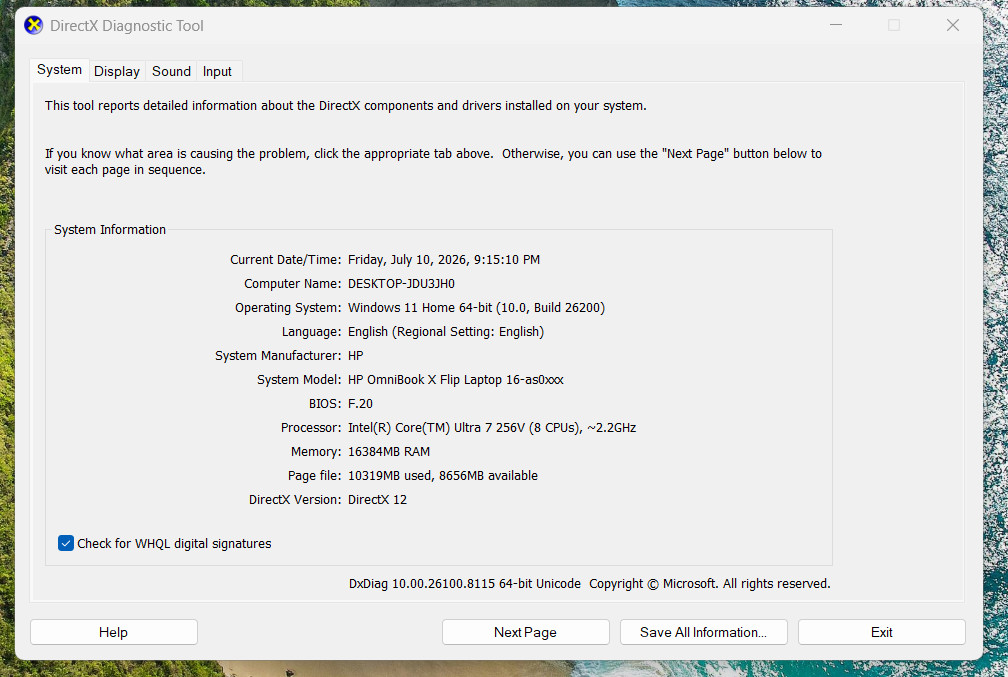The width and height of the screenshot is (1008, 677).
Task: Click the DirectX Diagnostic Tool title icon
Action: coord(33,26)
